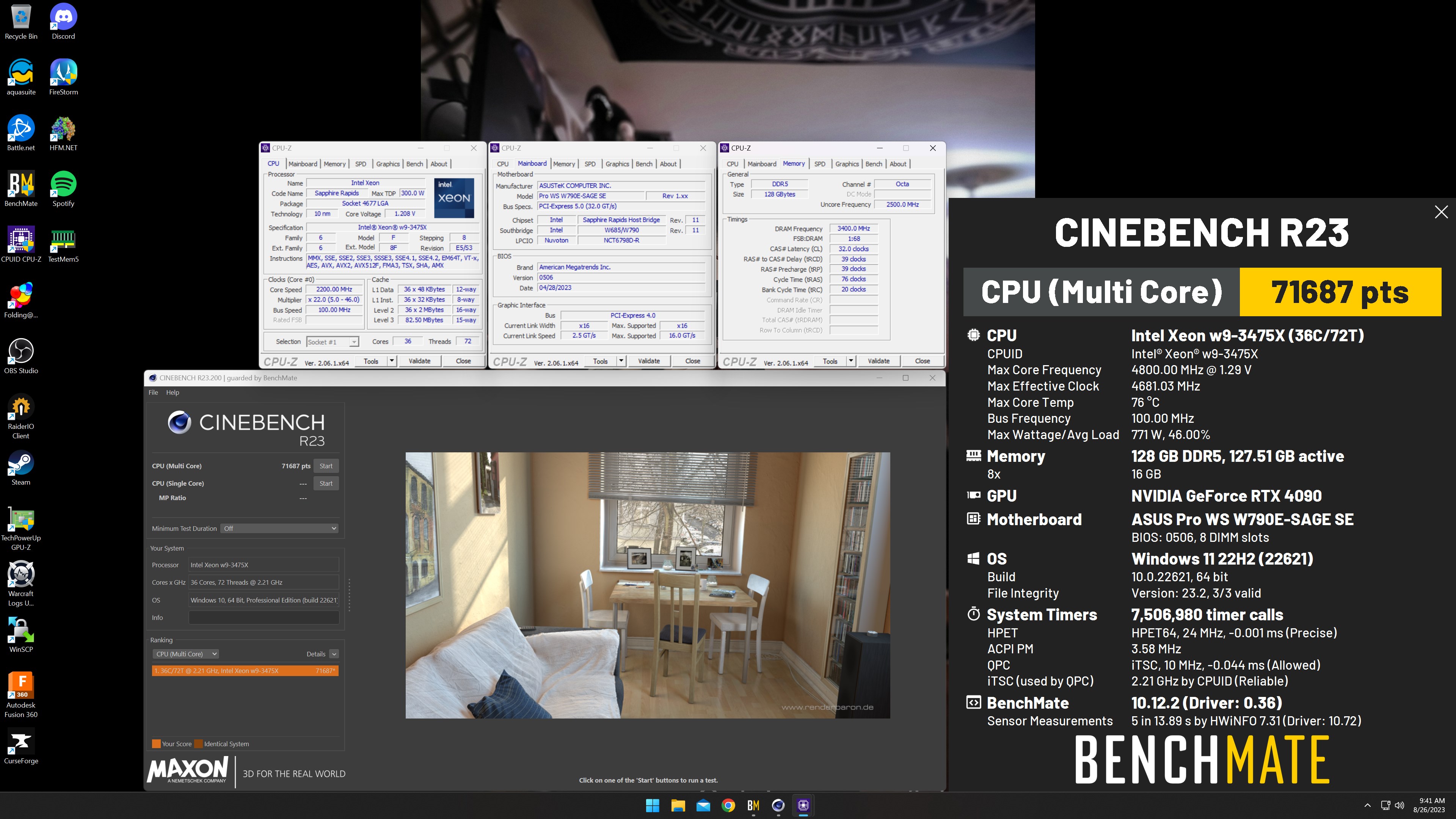Expand Tools arrow in second CPU-Z window
Image resolution: width=1456 pixels, height=819 pixels.
pyautogui.click(x=621, y=361)
